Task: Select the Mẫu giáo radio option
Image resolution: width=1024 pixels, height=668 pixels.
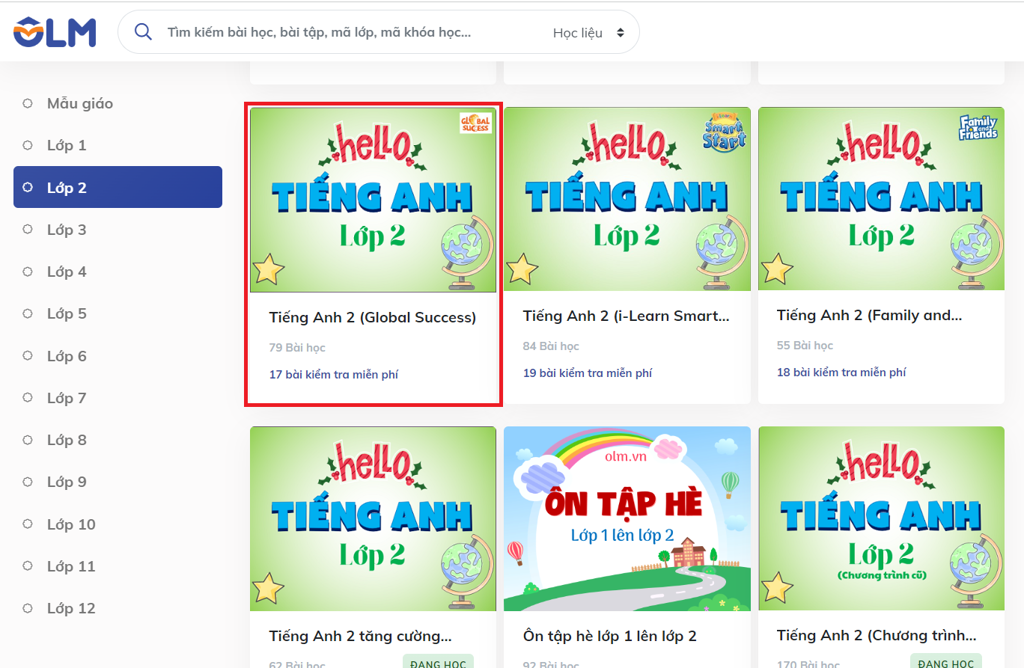Action: (x=27, y=103)
